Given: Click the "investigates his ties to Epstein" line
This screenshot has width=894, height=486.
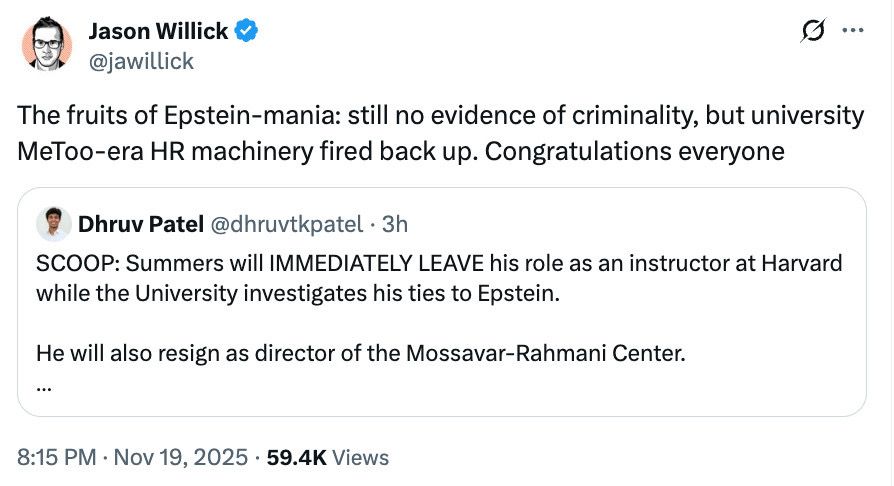Looking at the screenshot, I should click(x=400, y=294).
